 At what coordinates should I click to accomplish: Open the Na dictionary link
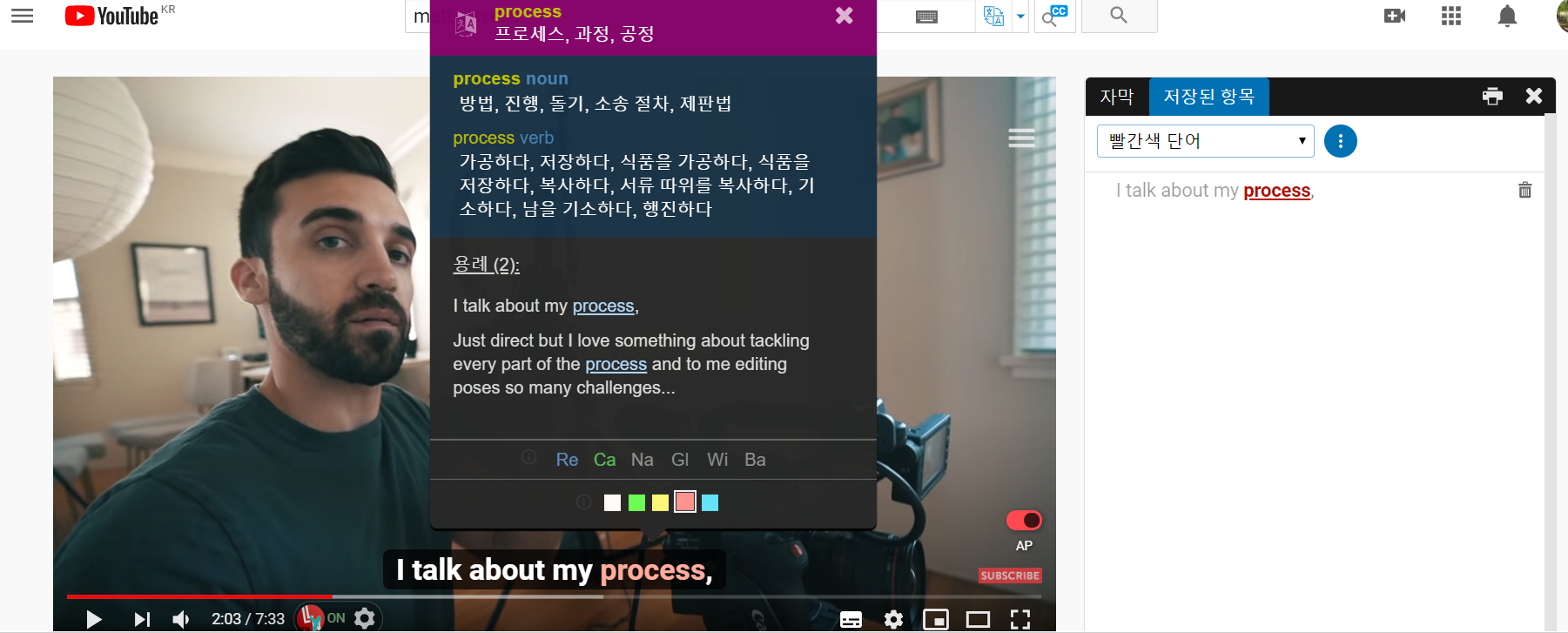click(643, 460)
